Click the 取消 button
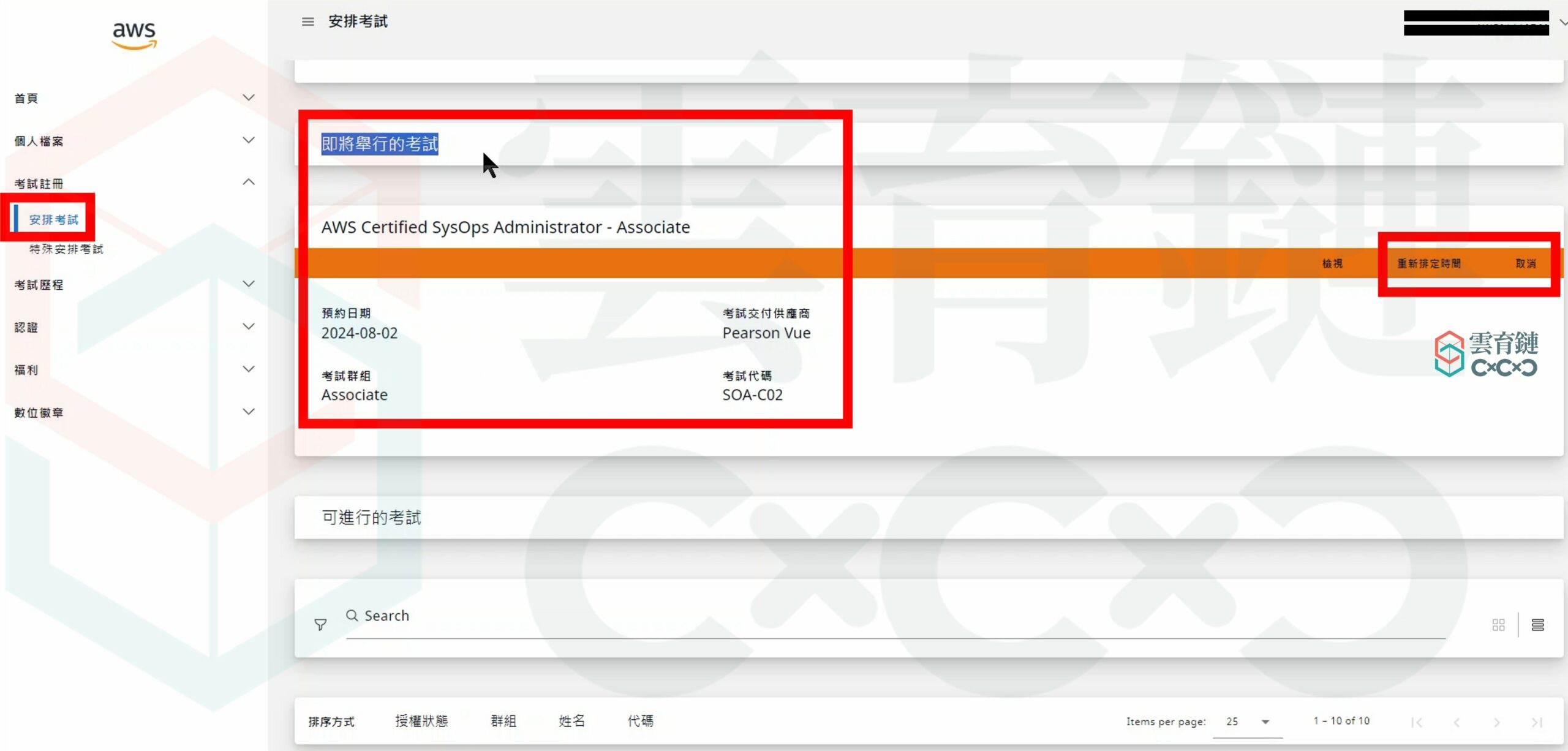The height and width of the screenshot is (751, 1568). click(x=1526, y=263)
